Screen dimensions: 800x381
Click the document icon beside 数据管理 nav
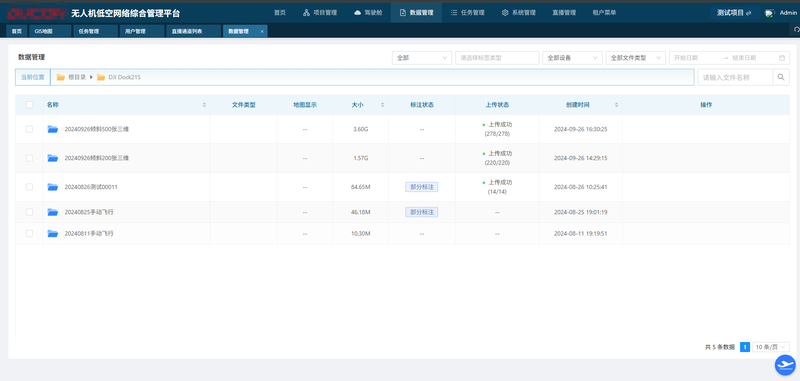pos(403,13)
